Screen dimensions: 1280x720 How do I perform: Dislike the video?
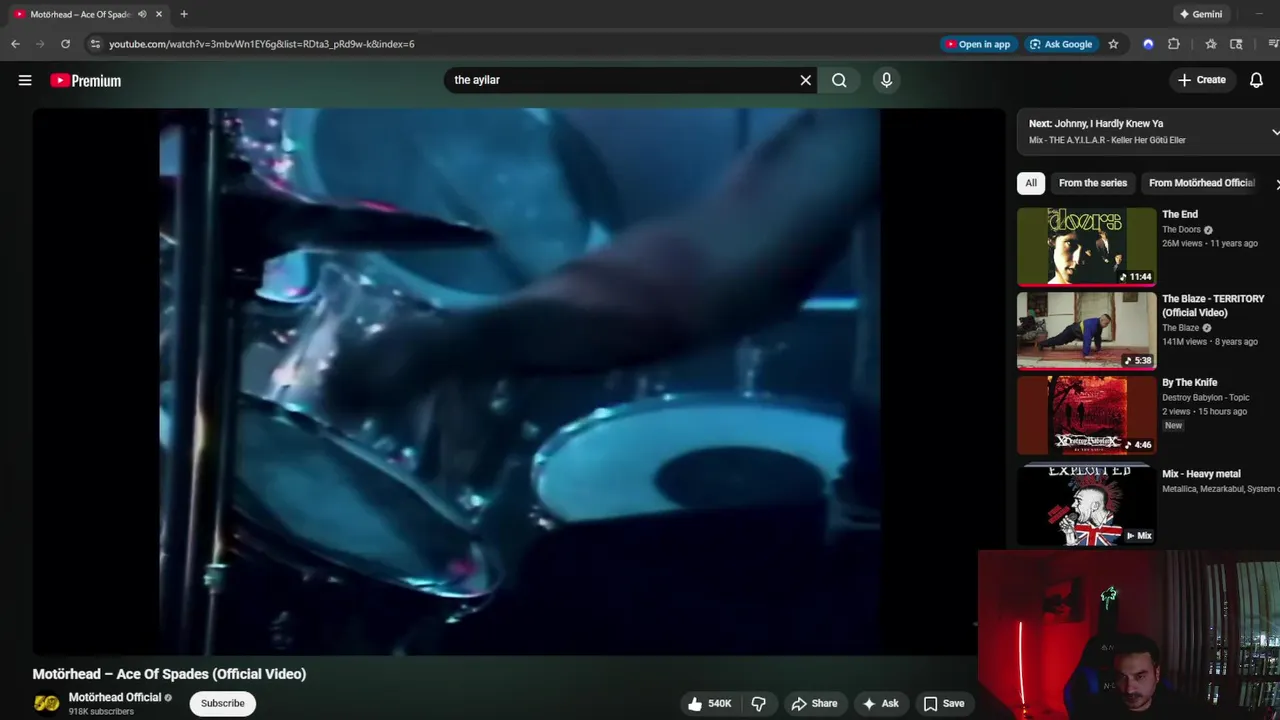[758, 704]
